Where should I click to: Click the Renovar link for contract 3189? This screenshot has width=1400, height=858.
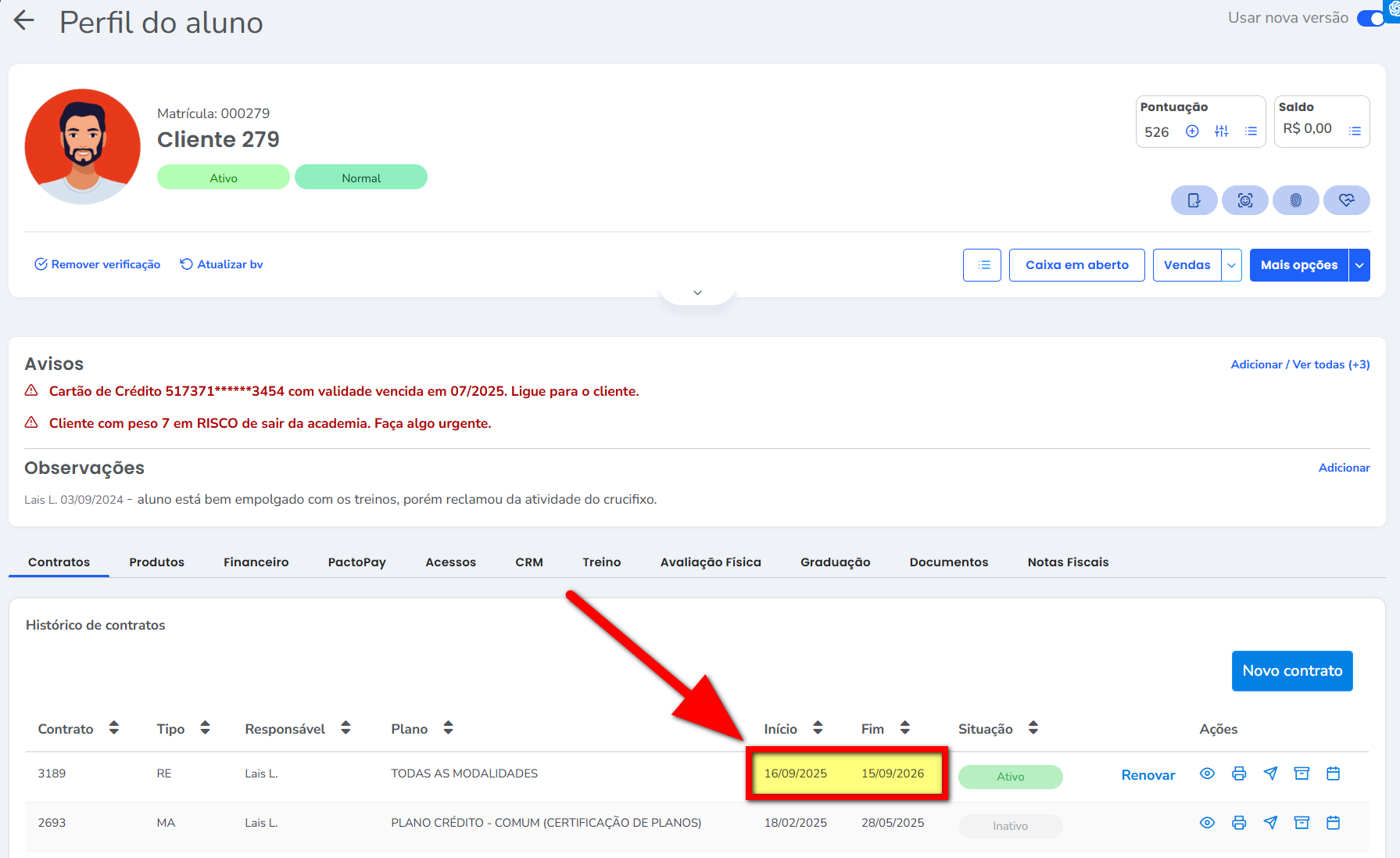pos(1148,775)
